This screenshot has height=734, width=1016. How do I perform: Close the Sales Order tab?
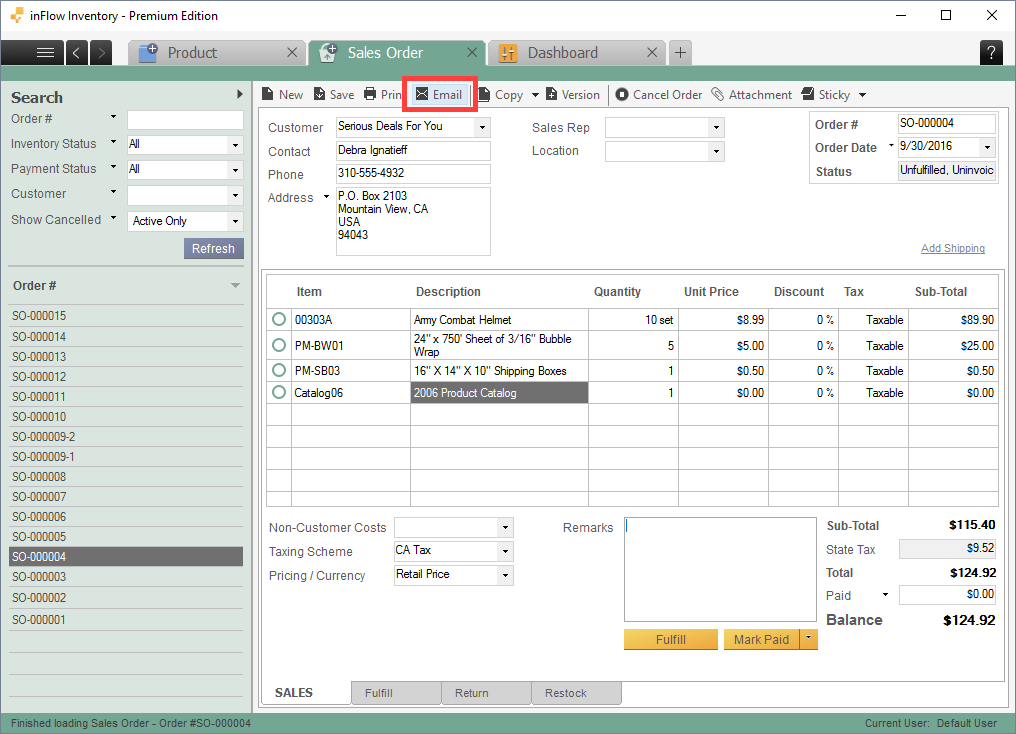(472, 52)
